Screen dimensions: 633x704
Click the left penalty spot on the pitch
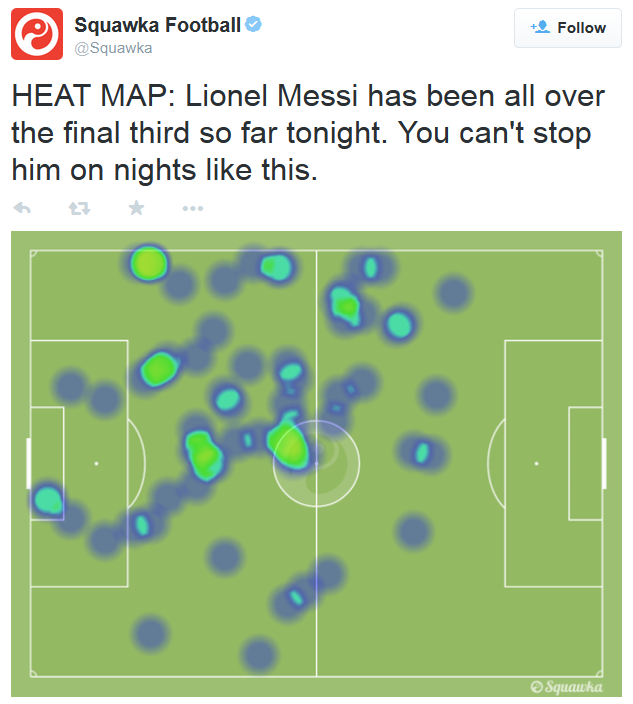click(97, 463)
